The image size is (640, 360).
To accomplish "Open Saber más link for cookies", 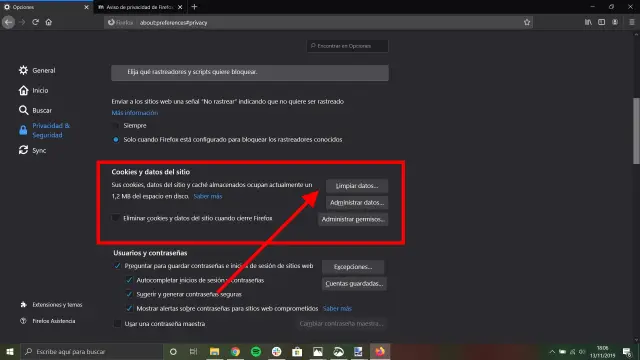I will (208, 196).
